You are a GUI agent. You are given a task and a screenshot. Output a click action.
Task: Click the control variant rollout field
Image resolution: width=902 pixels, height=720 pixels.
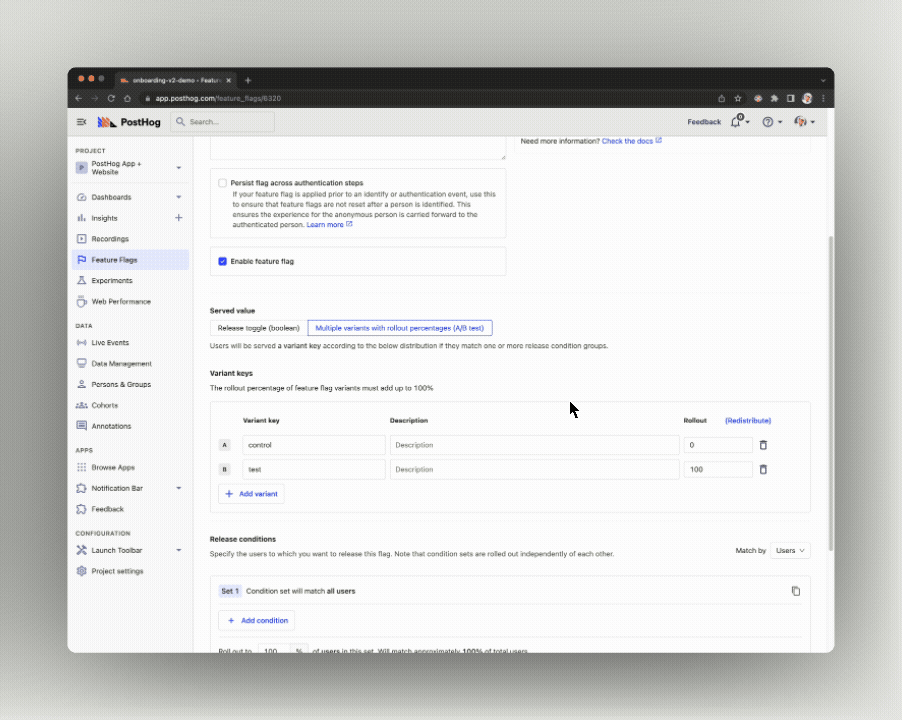click(717, 445)
